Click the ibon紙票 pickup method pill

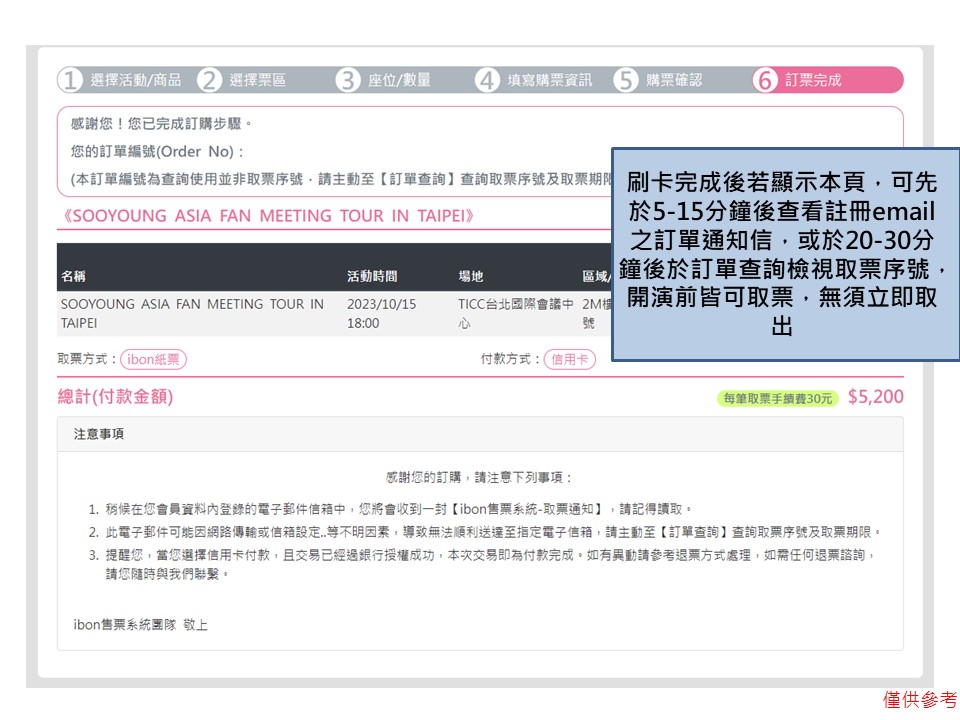pos(153,359)
